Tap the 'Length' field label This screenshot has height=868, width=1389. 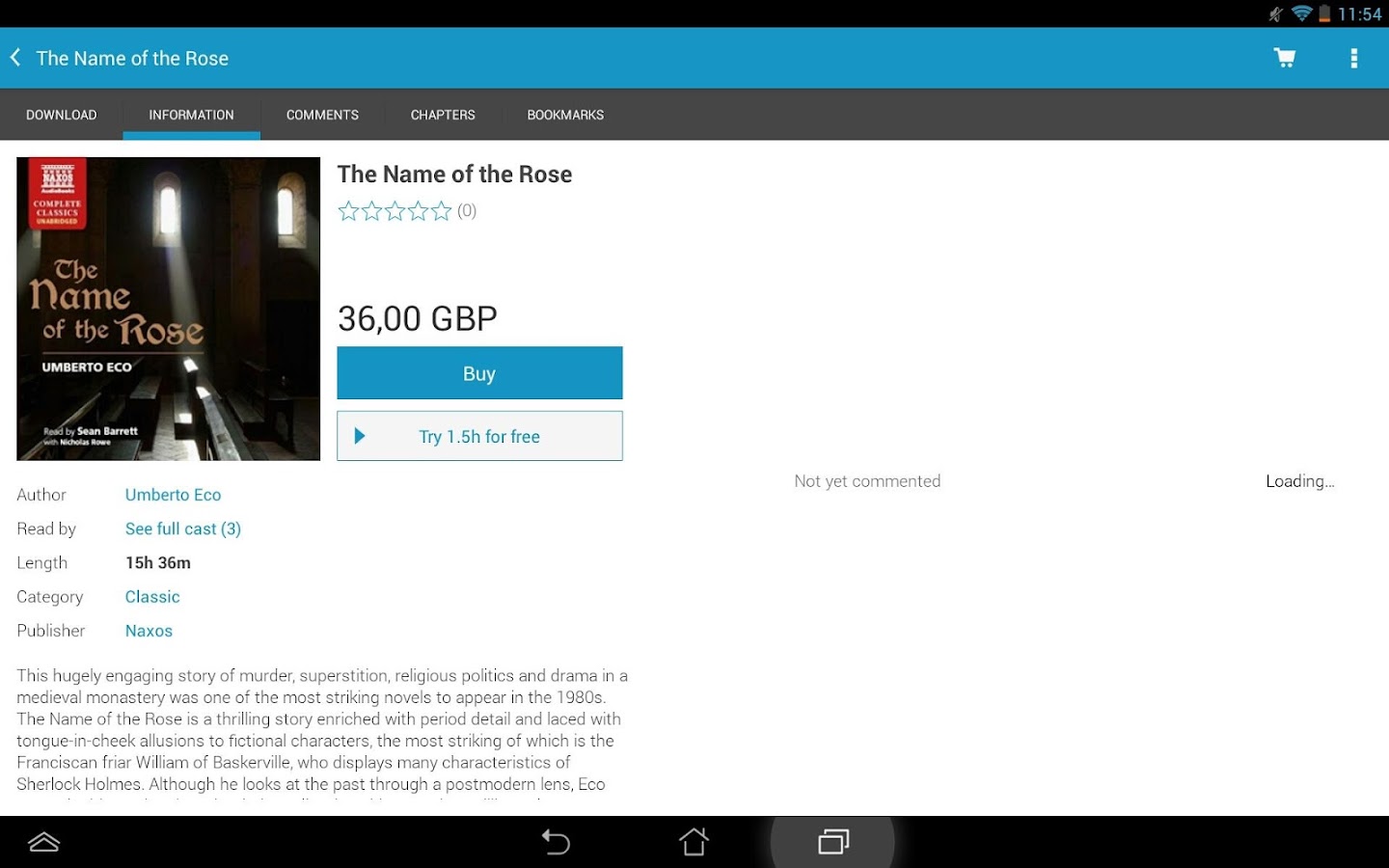42,563
